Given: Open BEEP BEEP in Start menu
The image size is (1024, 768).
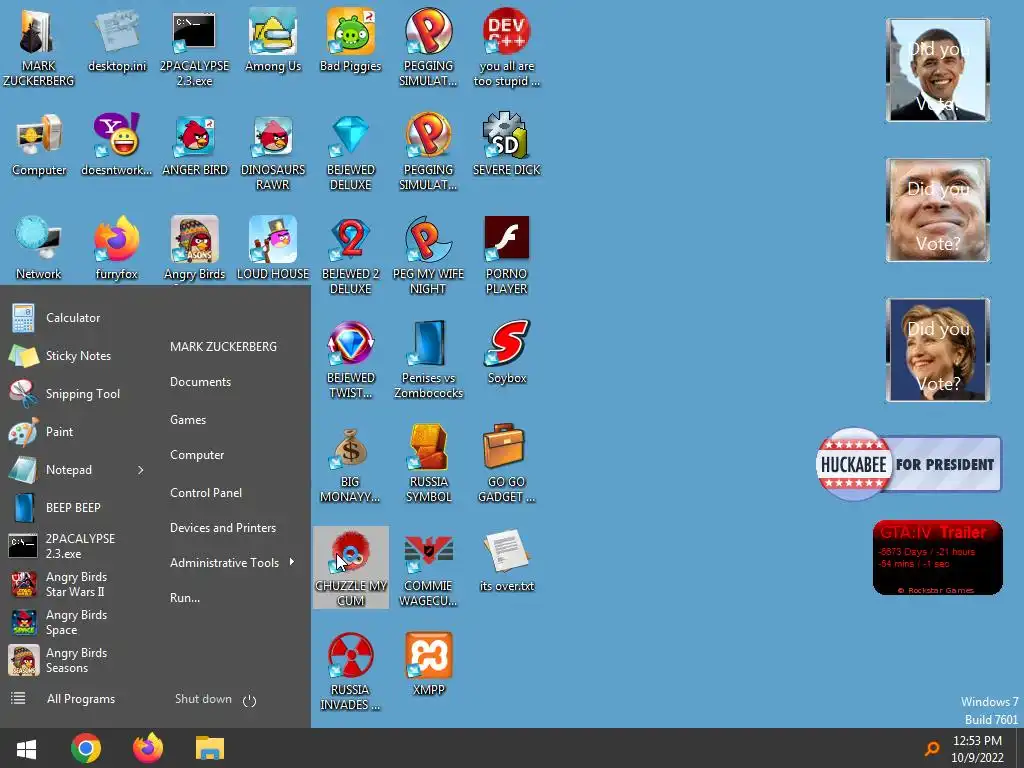Looking at the screenshot, I should pos(75,507).
